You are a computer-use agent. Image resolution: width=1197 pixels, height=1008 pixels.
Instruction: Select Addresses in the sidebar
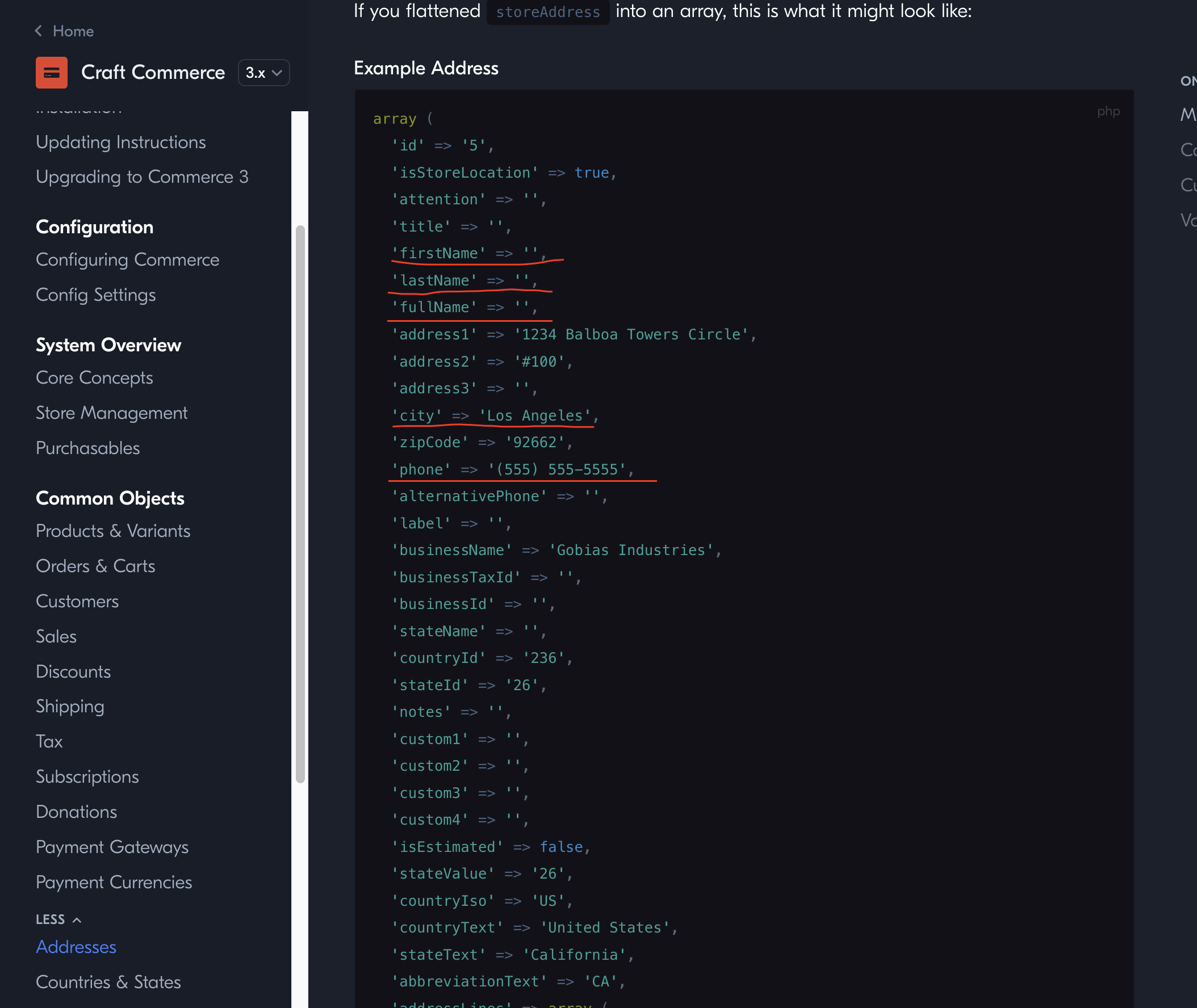(76, 947)
